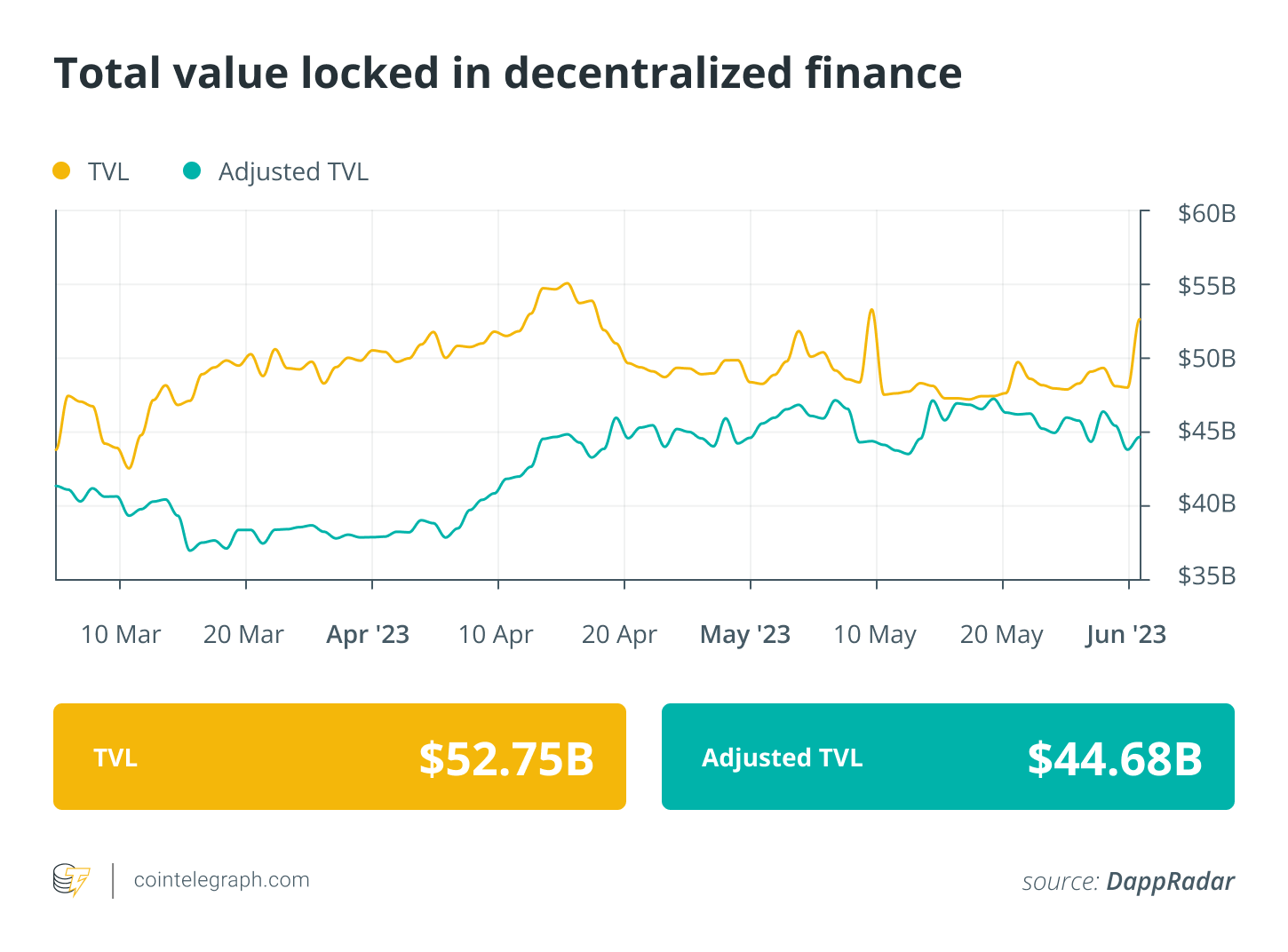Screen dimensions: 1288x952
Task: Click the TVL legend label
Action: pos(108,171)
